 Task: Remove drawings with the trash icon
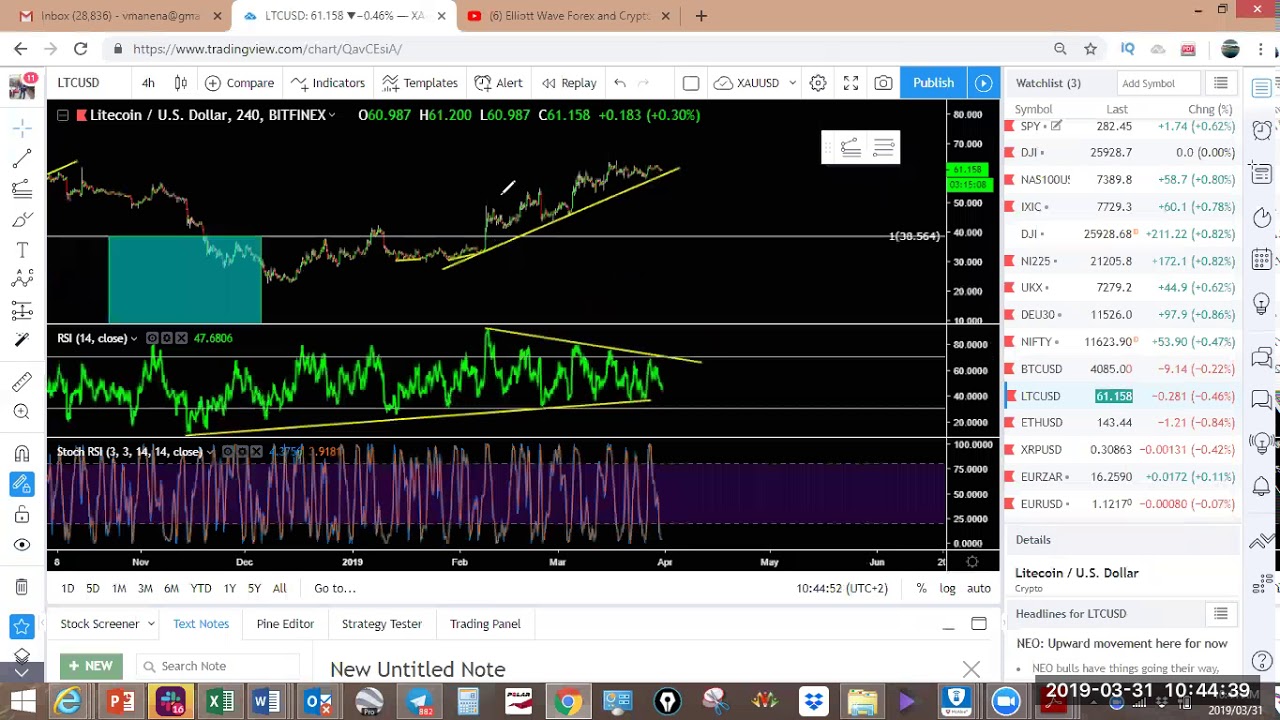(x=21, y=587)
